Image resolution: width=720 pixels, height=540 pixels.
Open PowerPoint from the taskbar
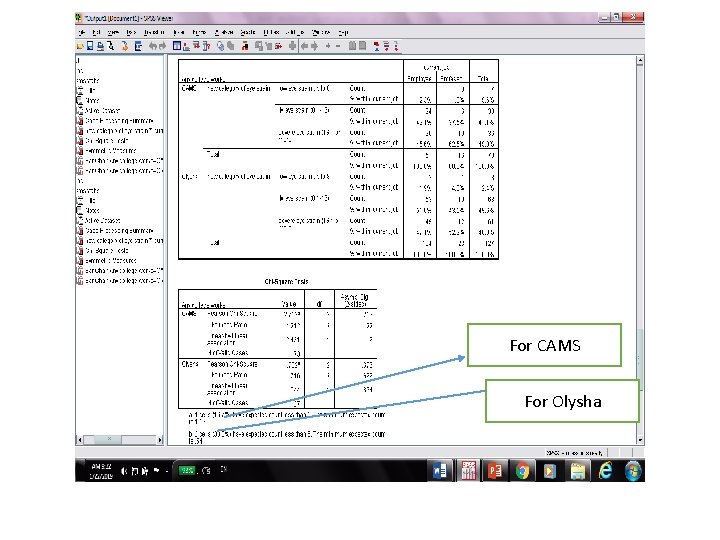pos(495,471)
